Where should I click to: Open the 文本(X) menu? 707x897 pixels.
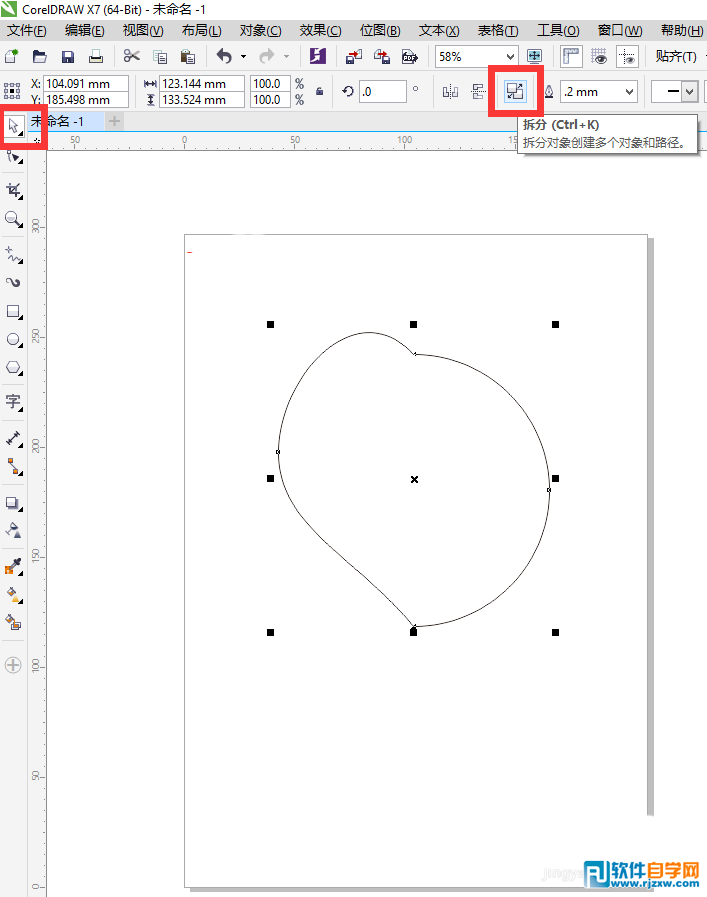pos(439,30)
